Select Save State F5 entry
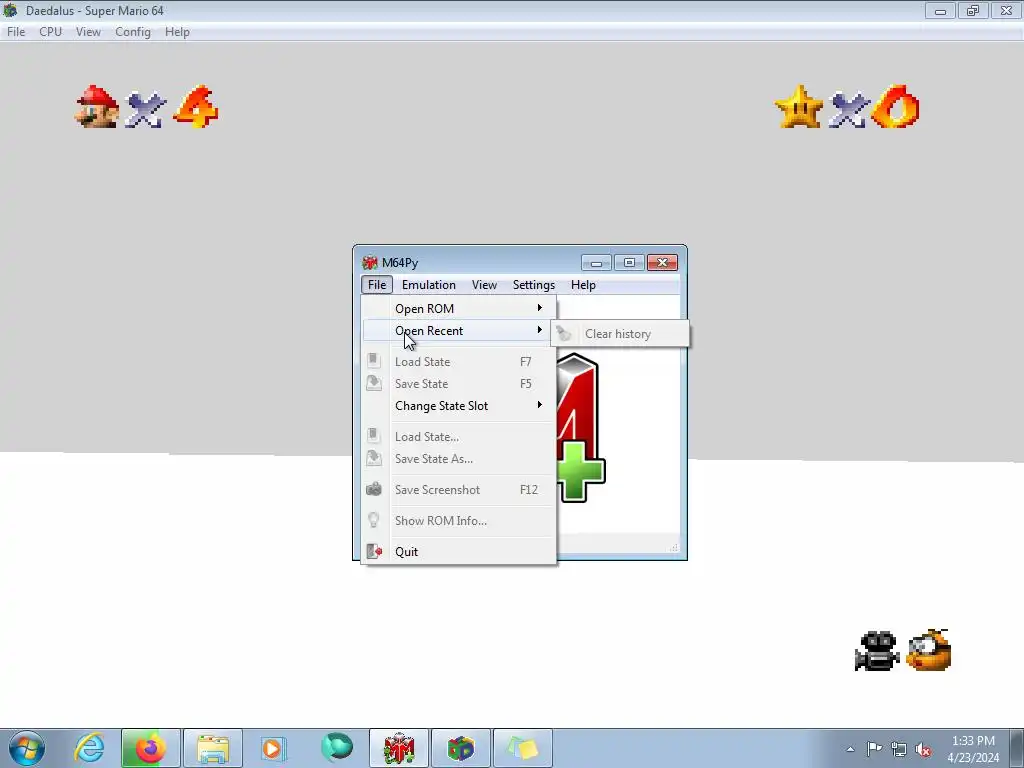 pyautogui.click(x=458, y=384)
